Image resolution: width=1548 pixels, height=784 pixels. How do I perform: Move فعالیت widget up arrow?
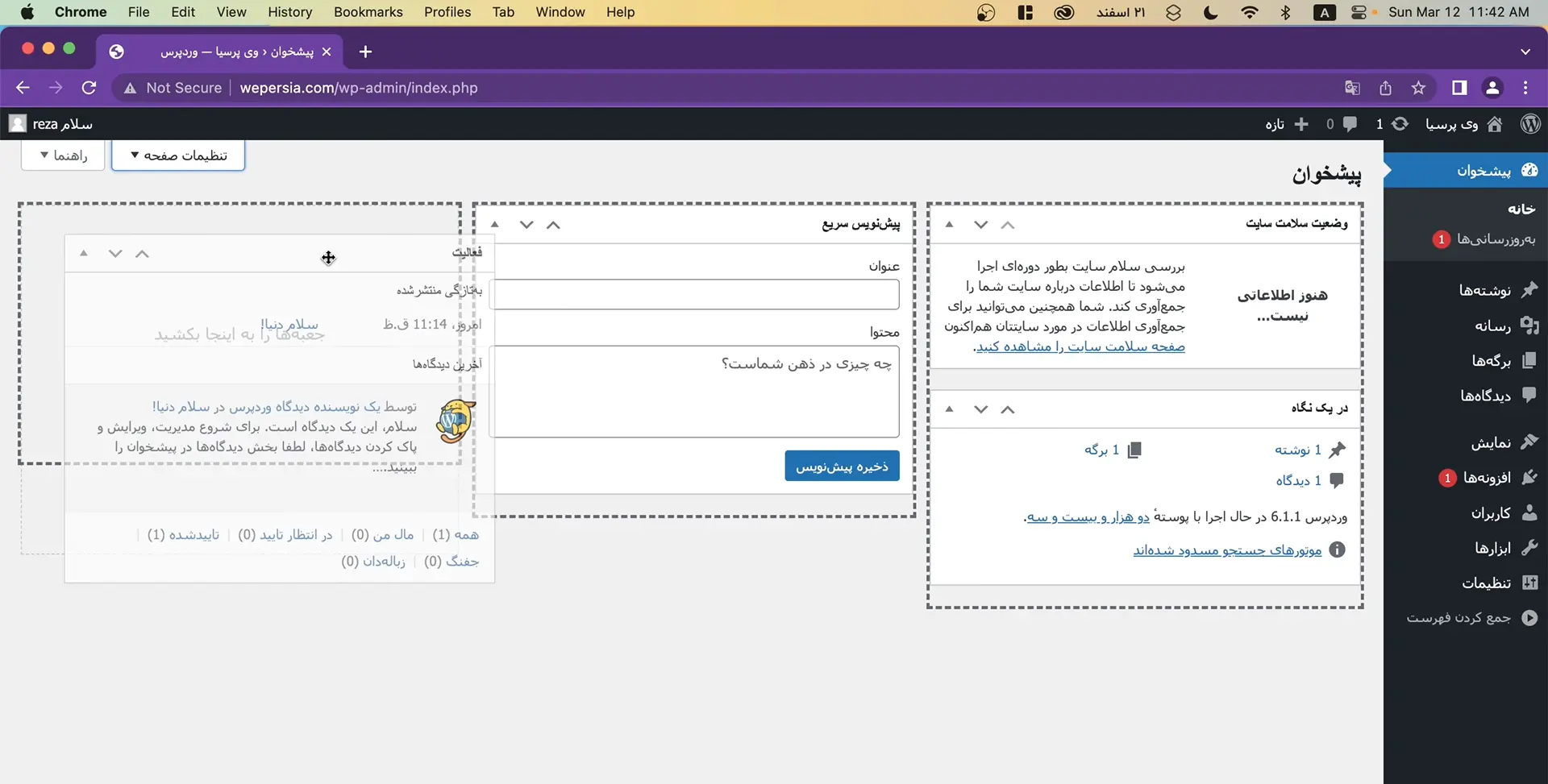click(142, 254)
